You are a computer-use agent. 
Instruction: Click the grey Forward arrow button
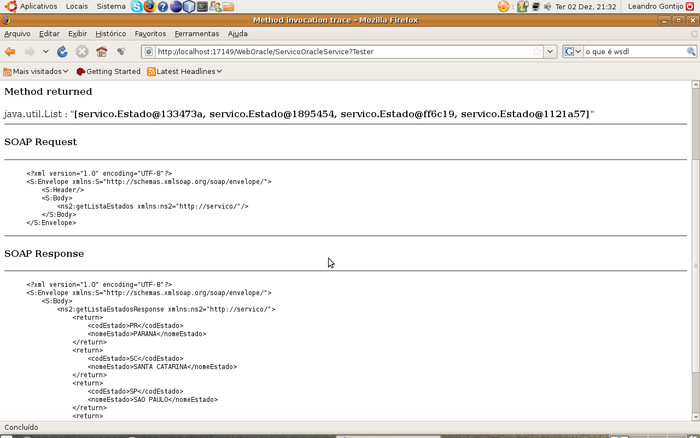point(29,52)
